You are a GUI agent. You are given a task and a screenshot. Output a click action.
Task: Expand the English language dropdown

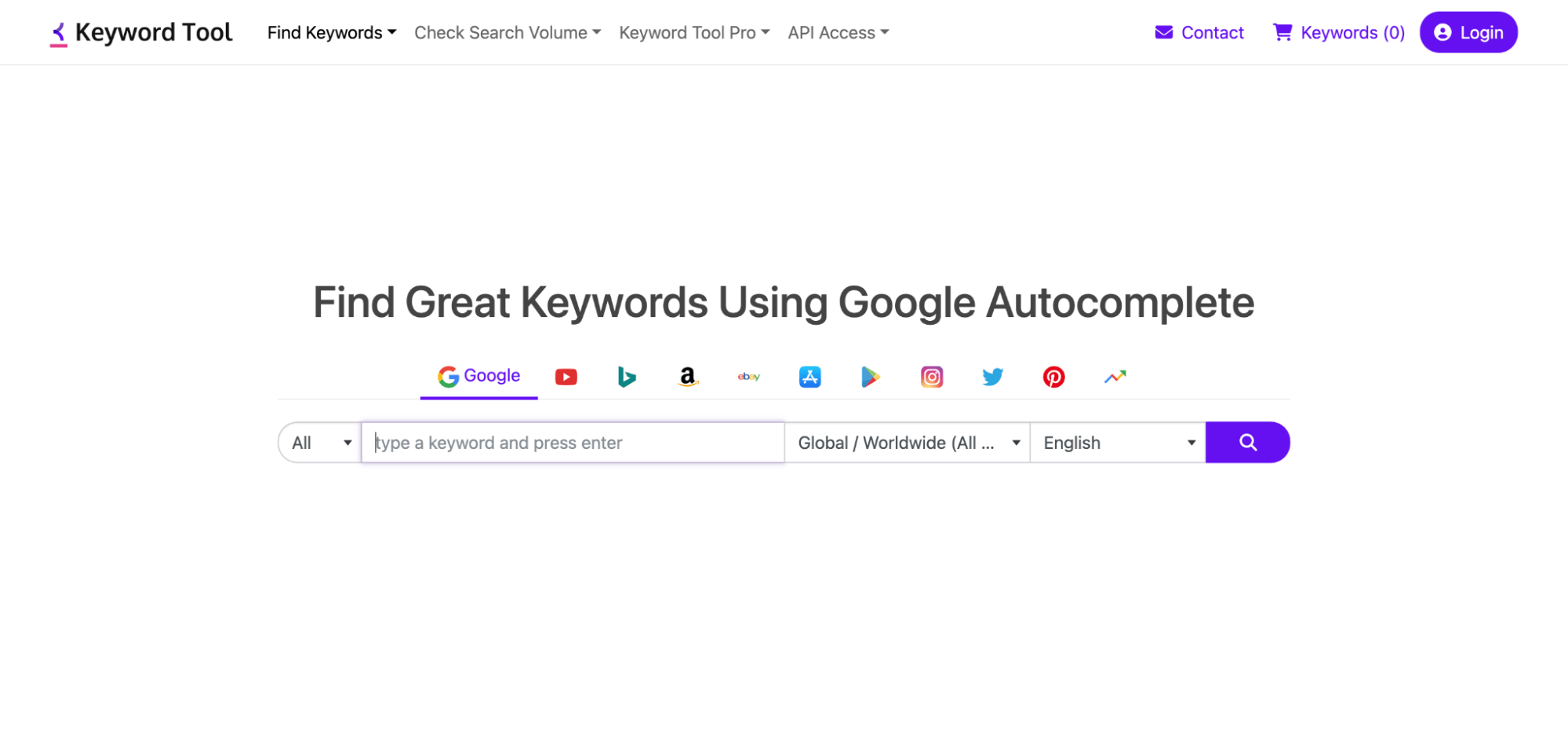point(1118,443)
